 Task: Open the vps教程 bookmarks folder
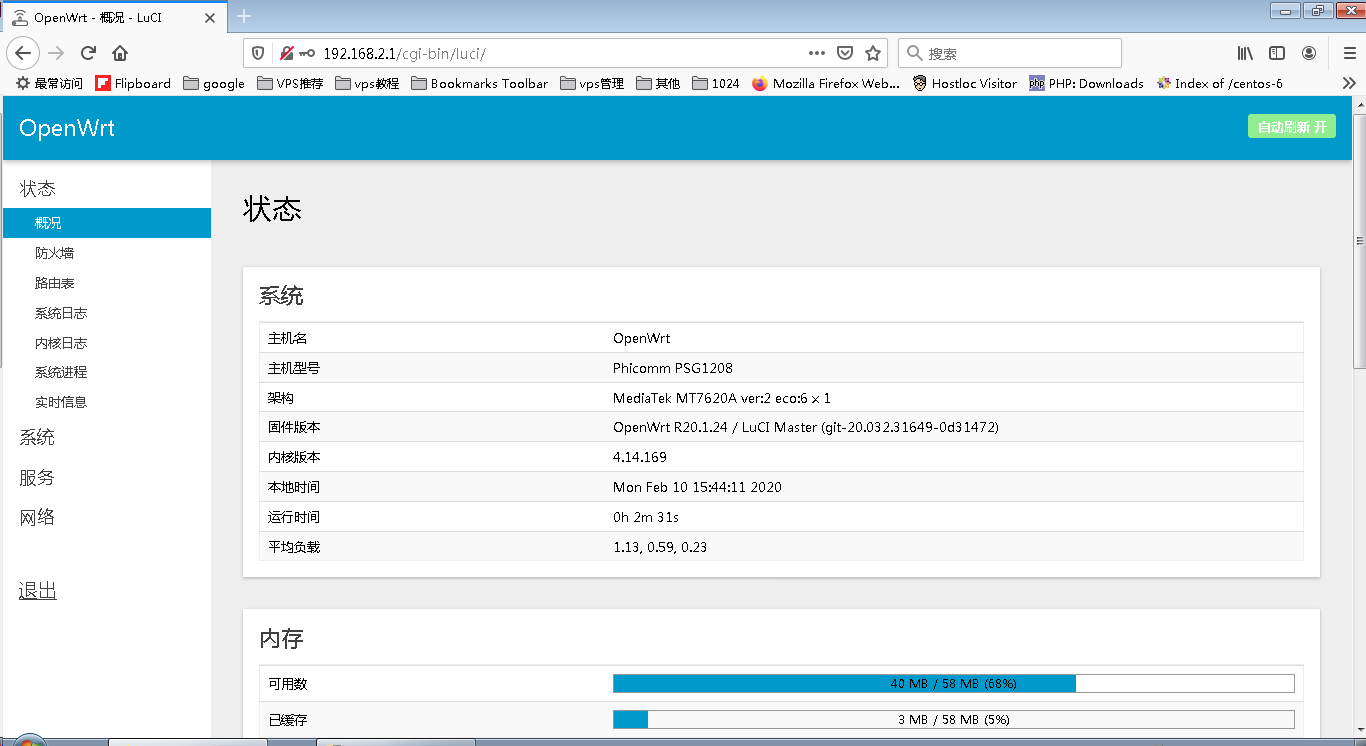click(367, 83)
